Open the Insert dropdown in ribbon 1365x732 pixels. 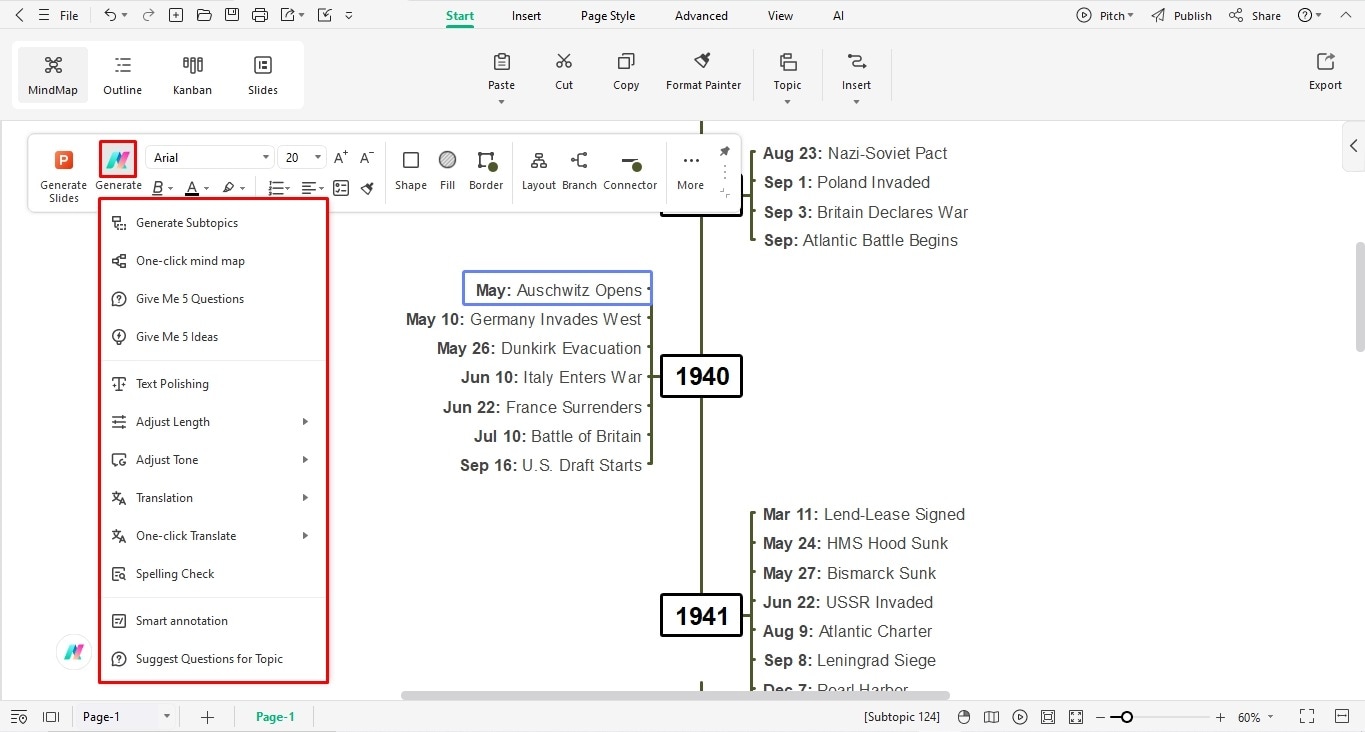click(x=856, y=76)
